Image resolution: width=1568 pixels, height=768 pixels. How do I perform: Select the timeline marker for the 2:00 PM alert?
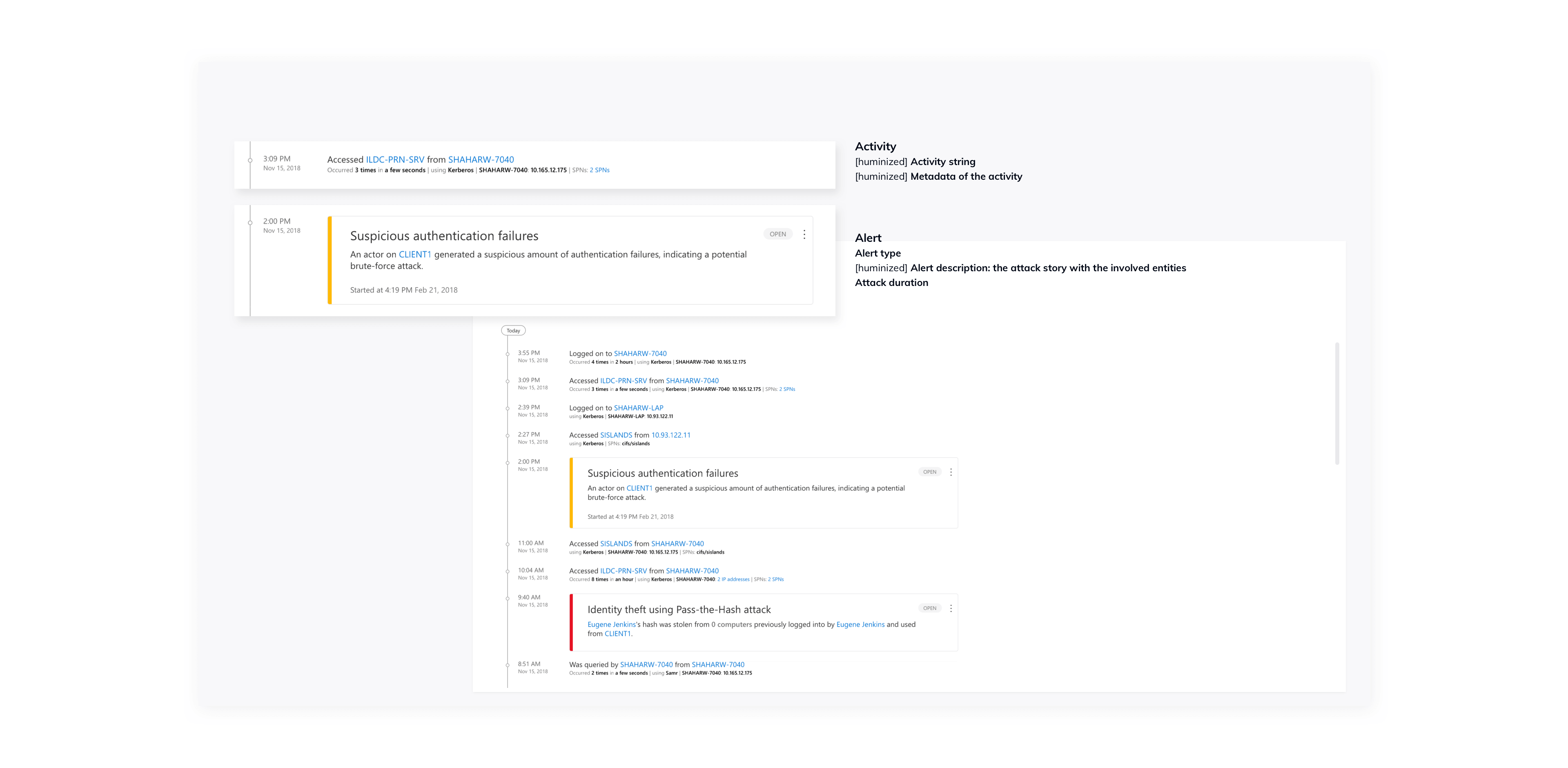(508, 462)
